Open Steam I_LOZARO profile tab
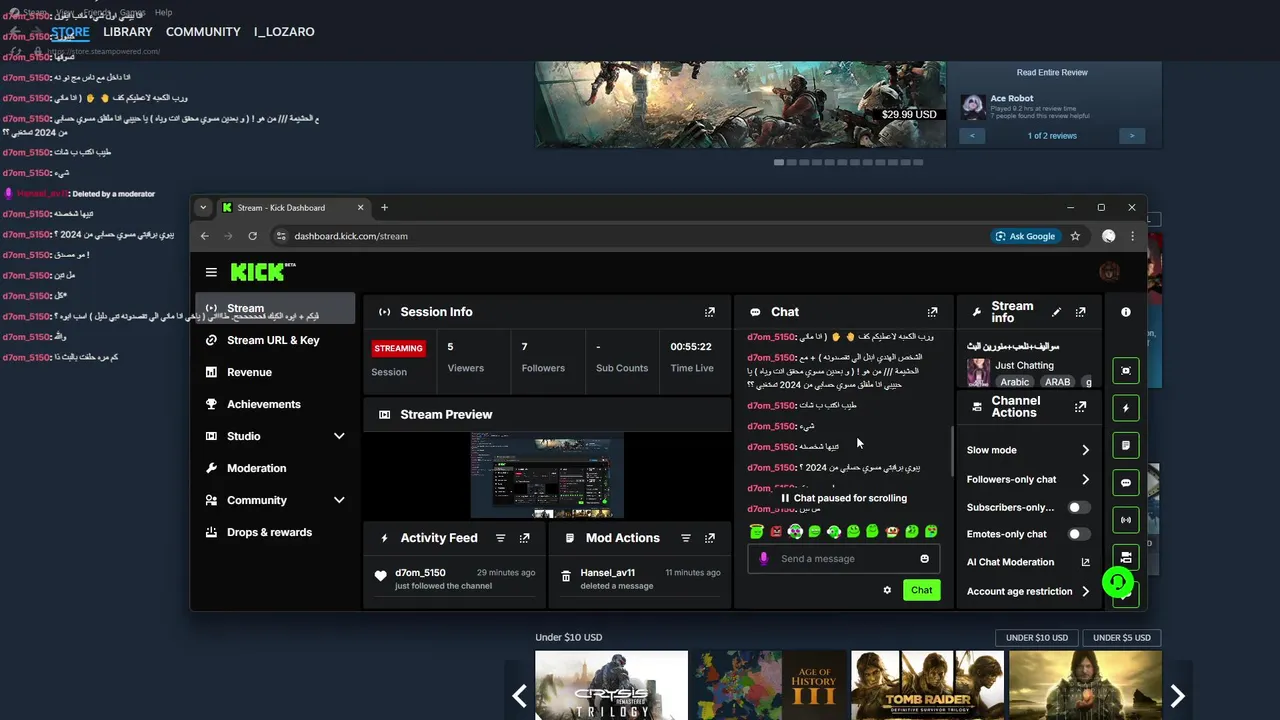 point(284,32)
